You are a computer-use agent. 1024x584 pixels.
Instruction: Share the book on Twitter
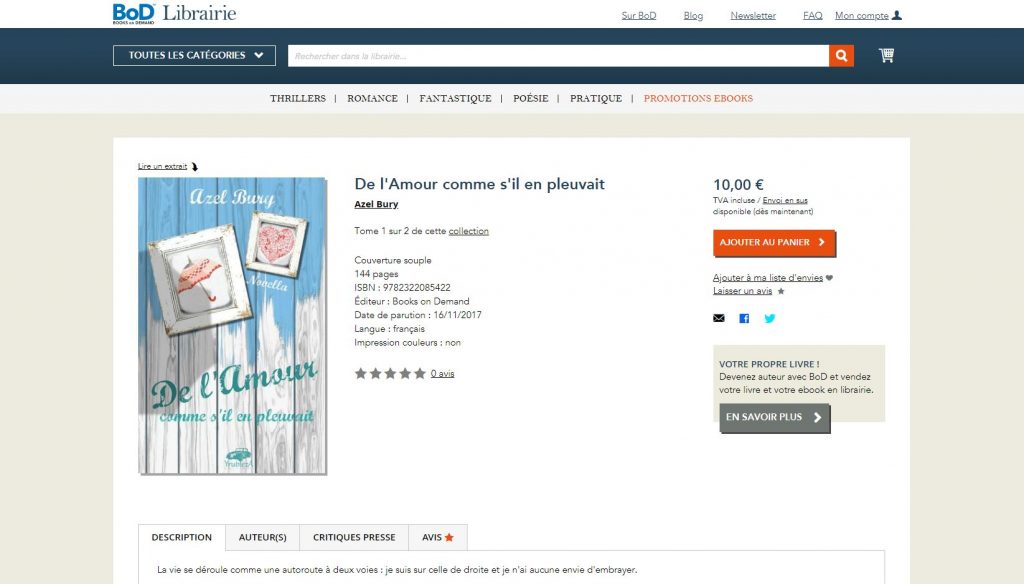(770, 318)
